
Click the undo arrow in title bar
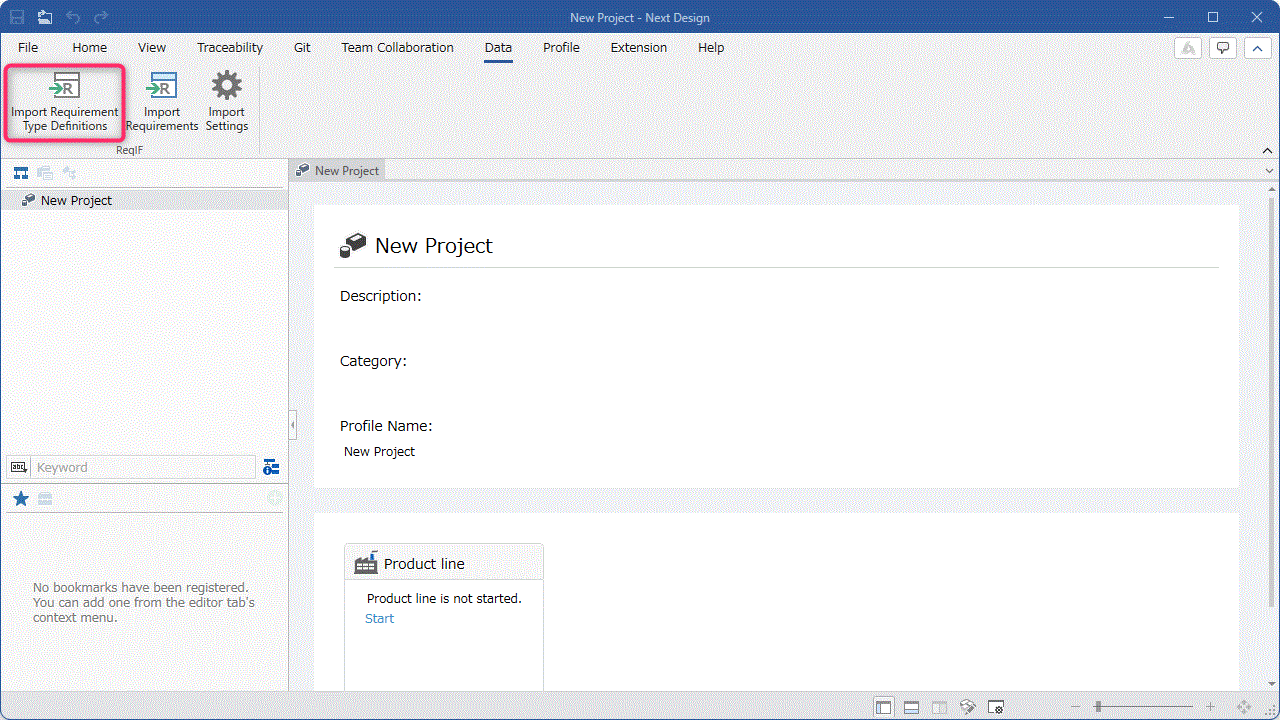(x=73, y=17)
